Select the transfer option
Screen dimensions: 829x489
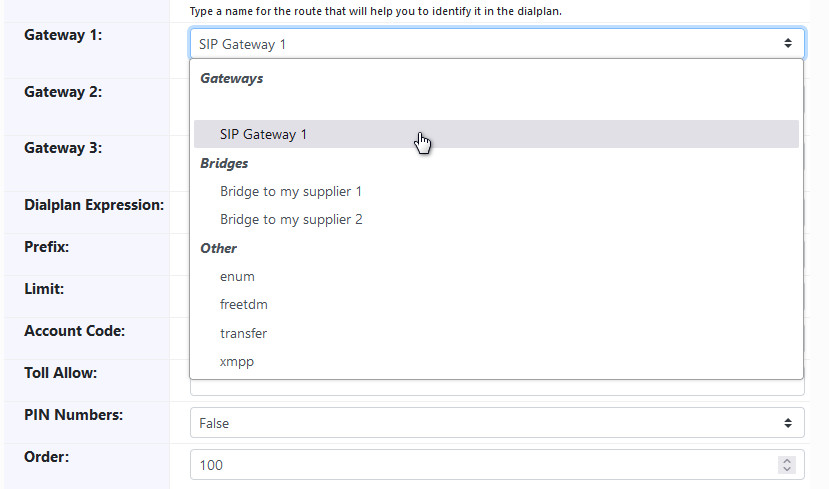[243, 333]
